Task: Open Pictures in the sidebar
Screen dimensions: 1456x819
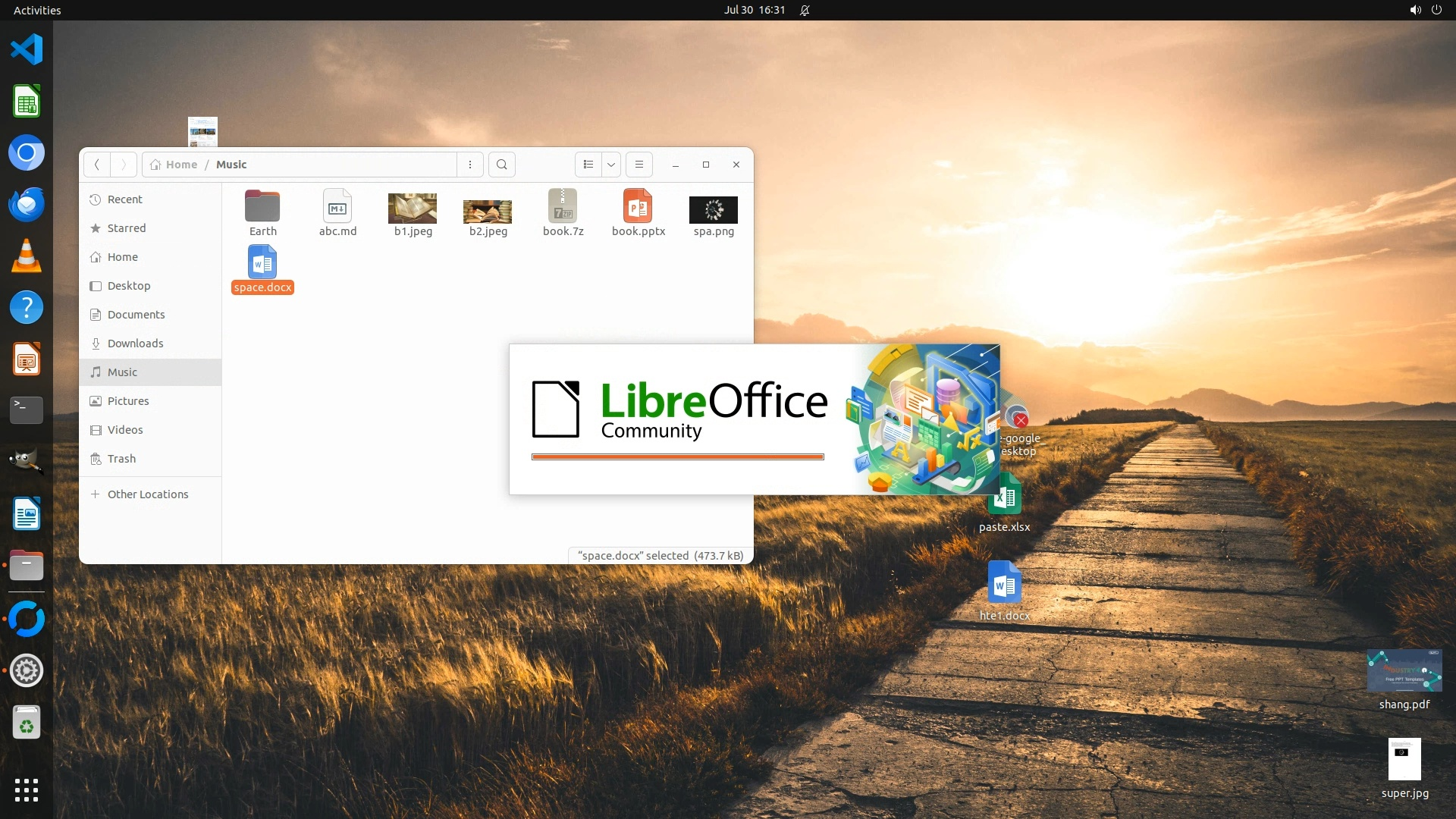Action: 127,401
